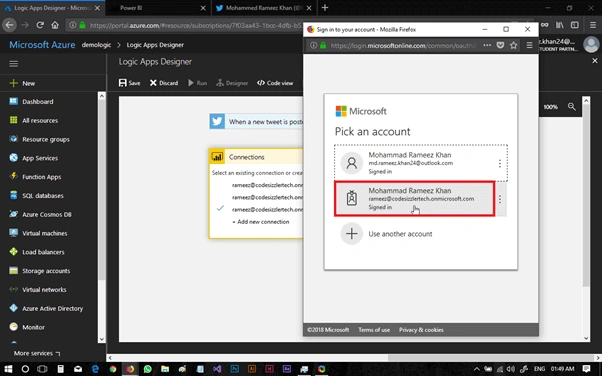Click the taskbar volume icon
This screenshot has width=602, height=376.
pos(511,369)
